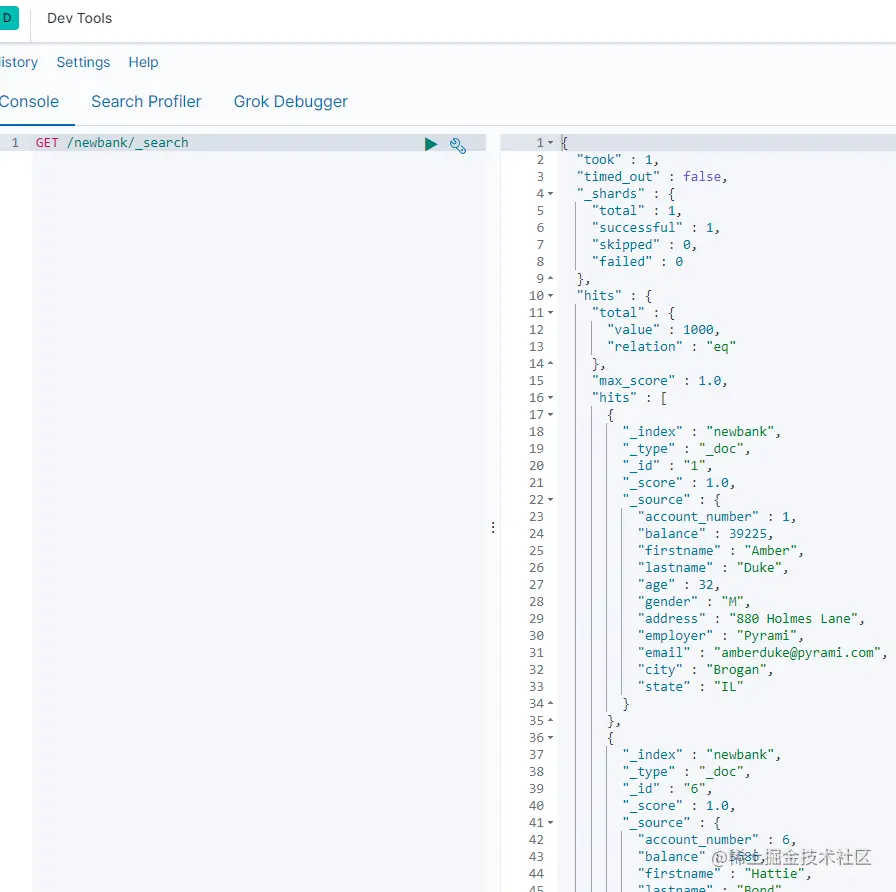Click the "failed" : 0 line
Viewport: 896px width, 892px height.
click(x=637, y=262)
